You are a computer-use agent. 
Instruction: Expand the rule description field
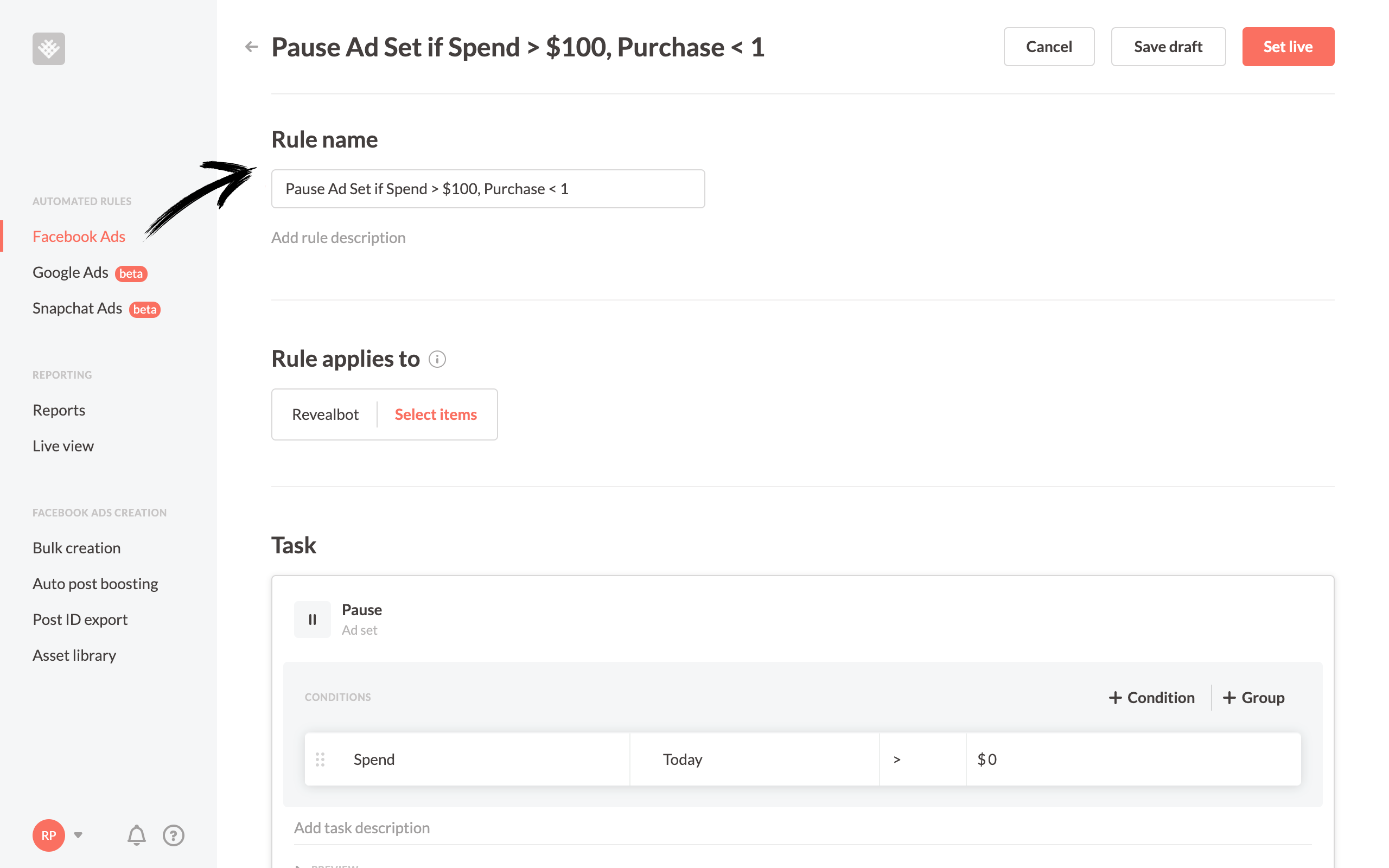[x=338, y=236]
